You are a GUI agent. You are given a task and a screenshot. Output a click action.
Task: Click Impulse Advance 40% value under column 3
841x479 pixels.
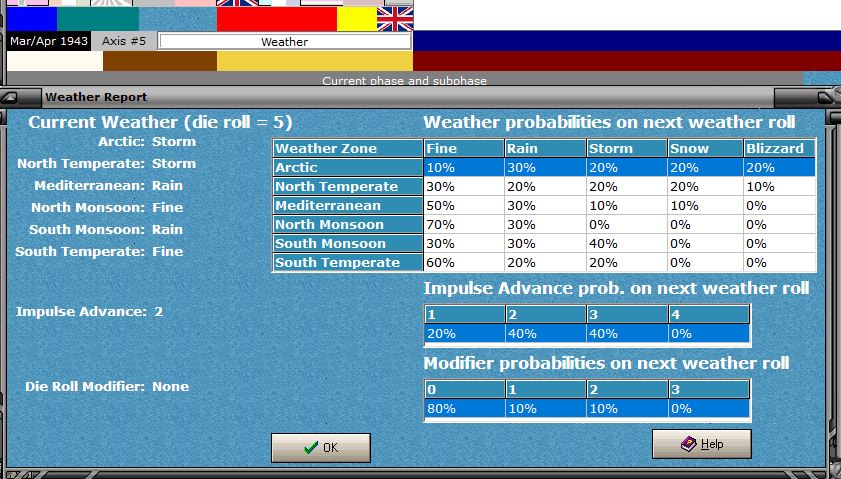tap(627, 334)
